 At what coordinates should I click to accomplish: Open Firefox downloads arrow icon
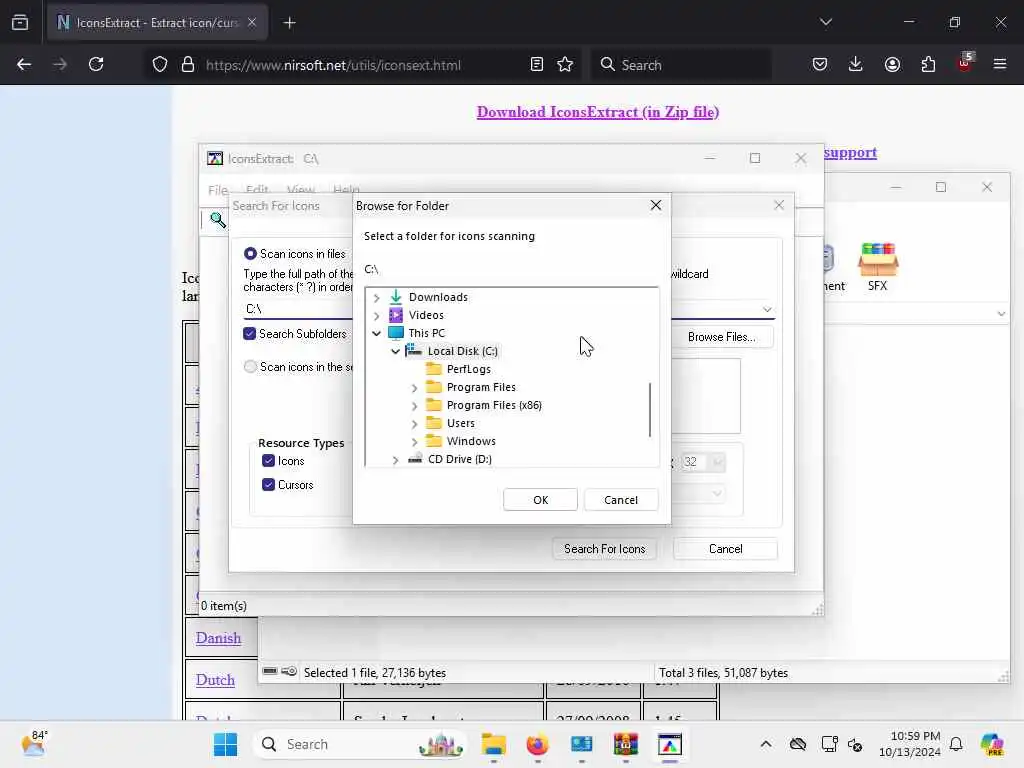pyautogui.click(x=856, y=65)
